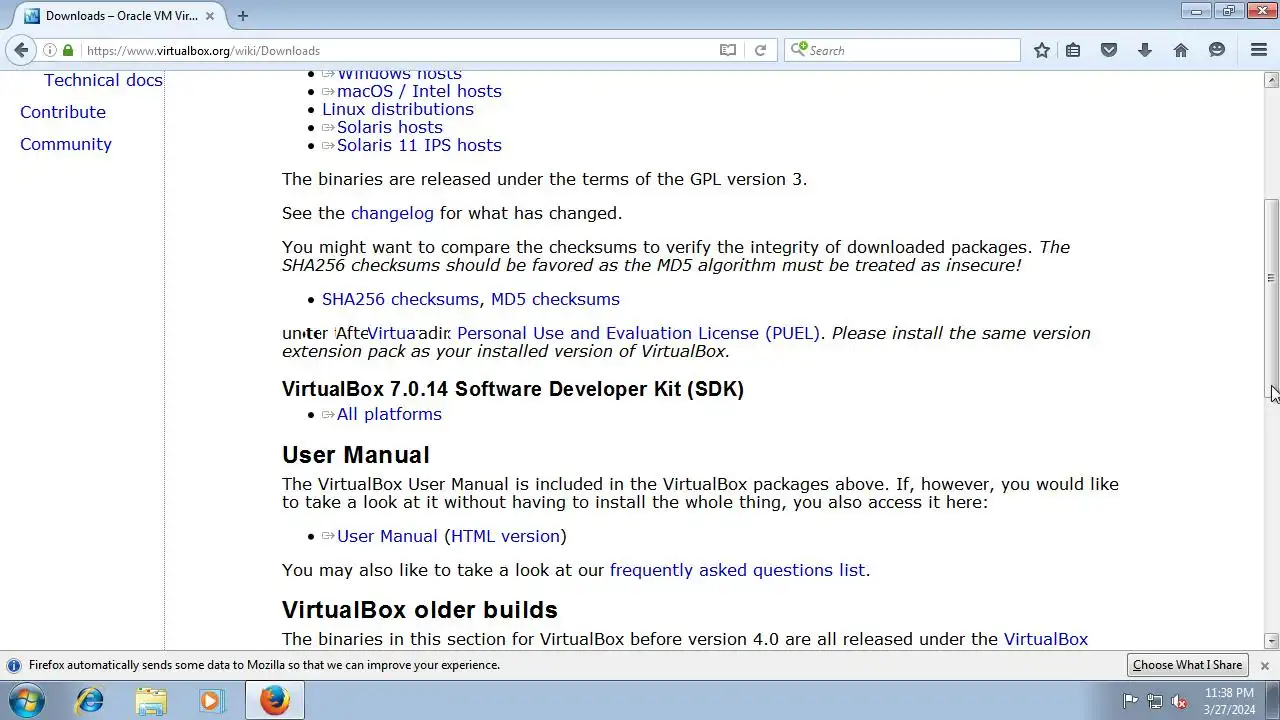Screen dimensions: 1280x720
Task: Open MD5 checksums link
Action: [x=555, y=299]
